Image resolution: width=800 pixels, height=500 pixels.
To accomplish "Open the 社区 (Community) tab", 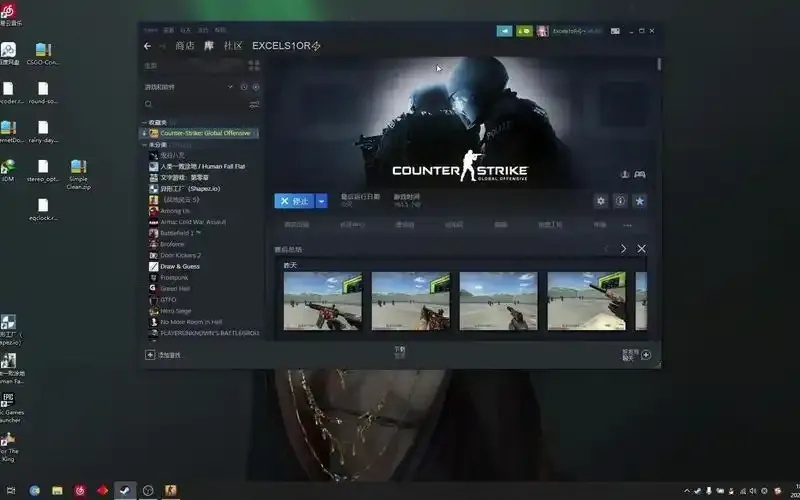I will (233, 46).
